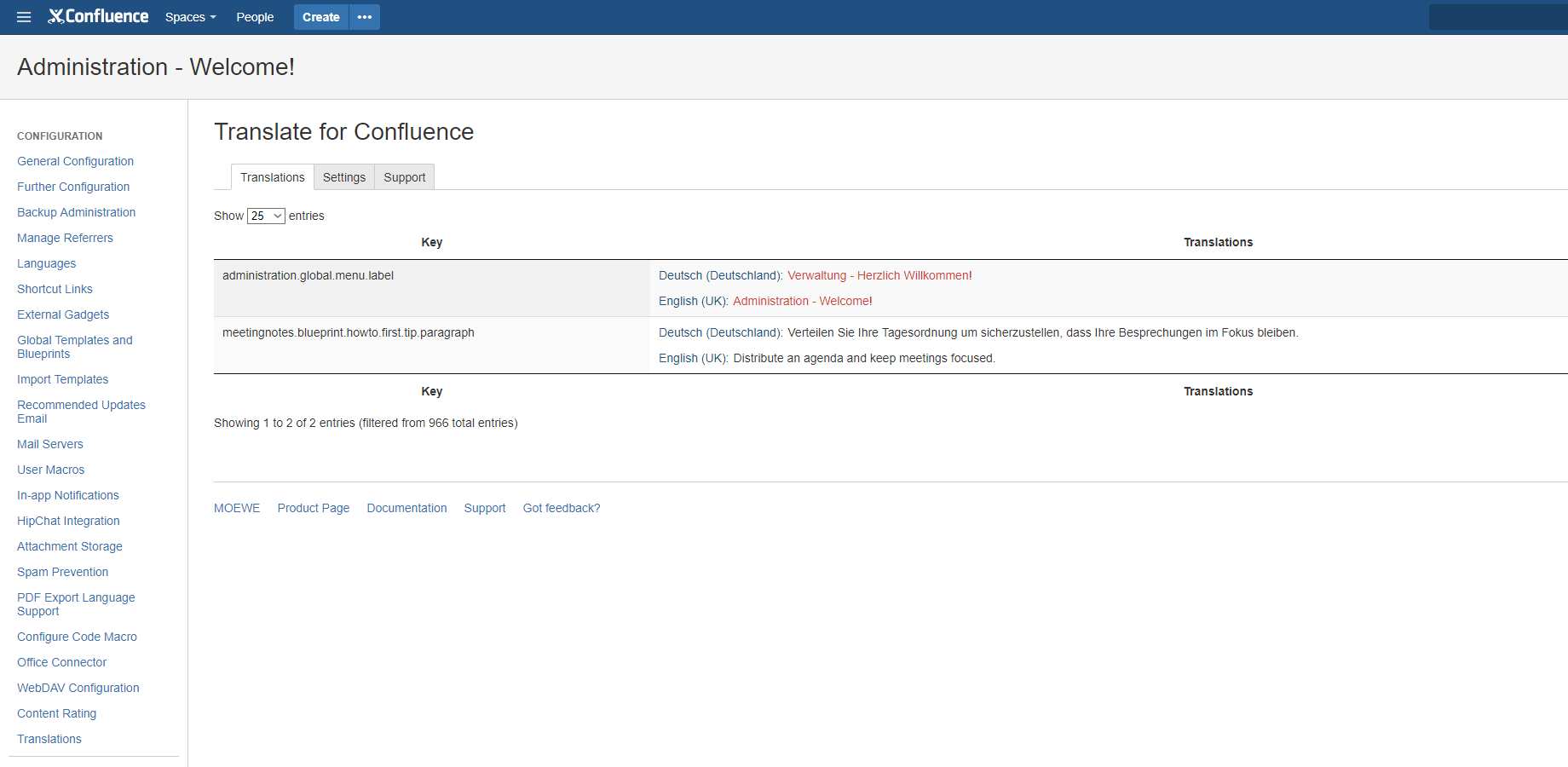Open the Support footer link
This screenshot has width=1568, height=767.
485,508
